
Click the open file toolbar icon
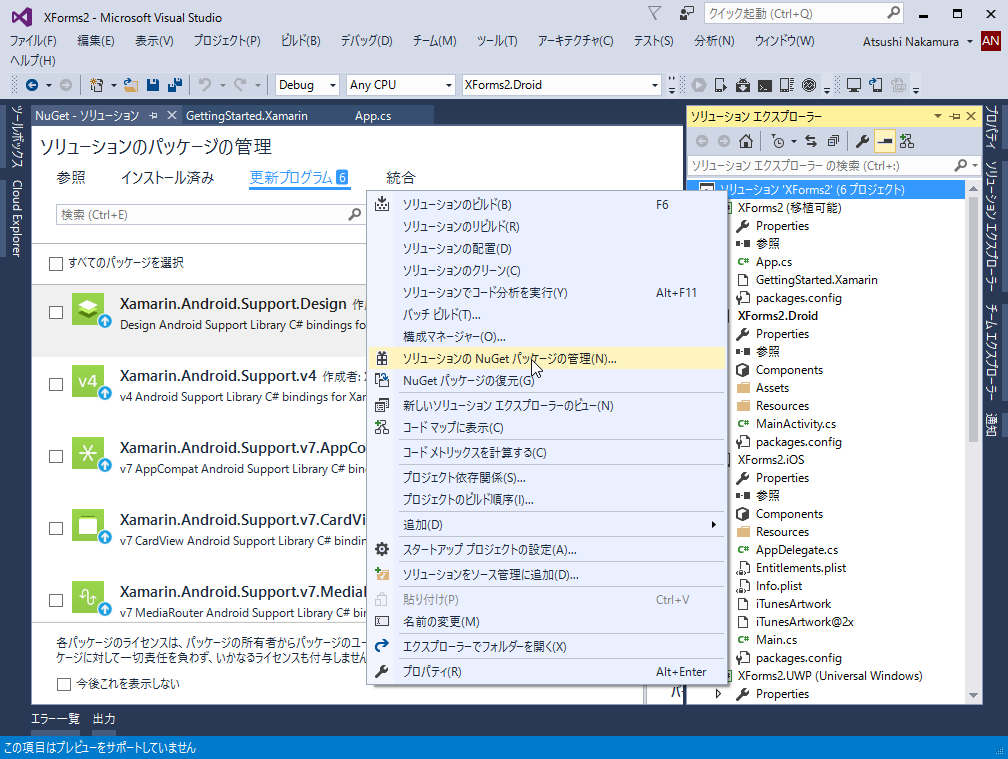coord(131,85)
